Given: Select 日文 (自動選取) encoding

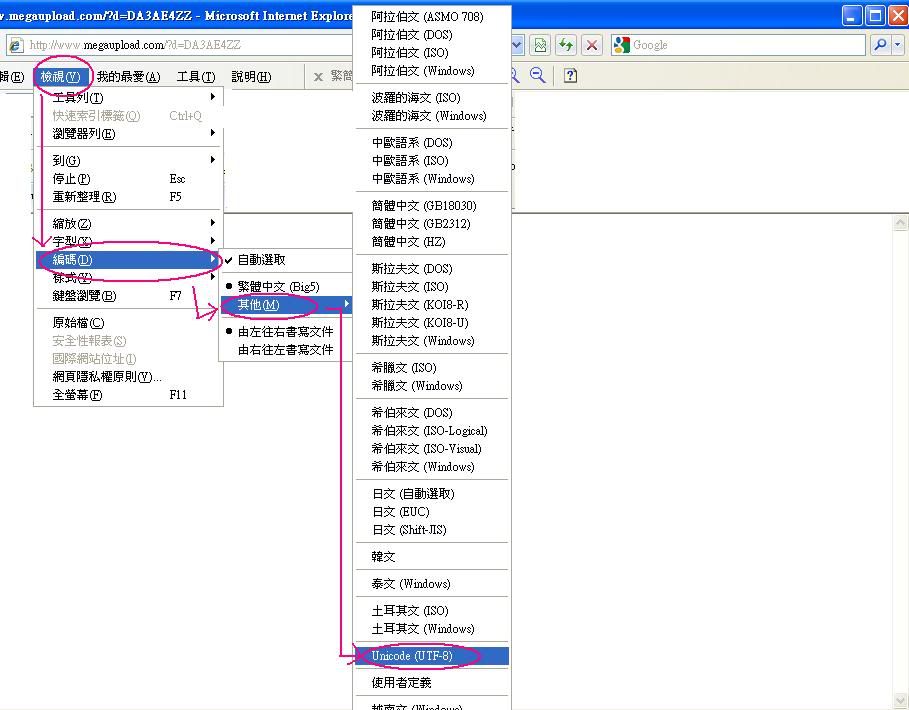Looking at the screenshot, I should [432, 494].
